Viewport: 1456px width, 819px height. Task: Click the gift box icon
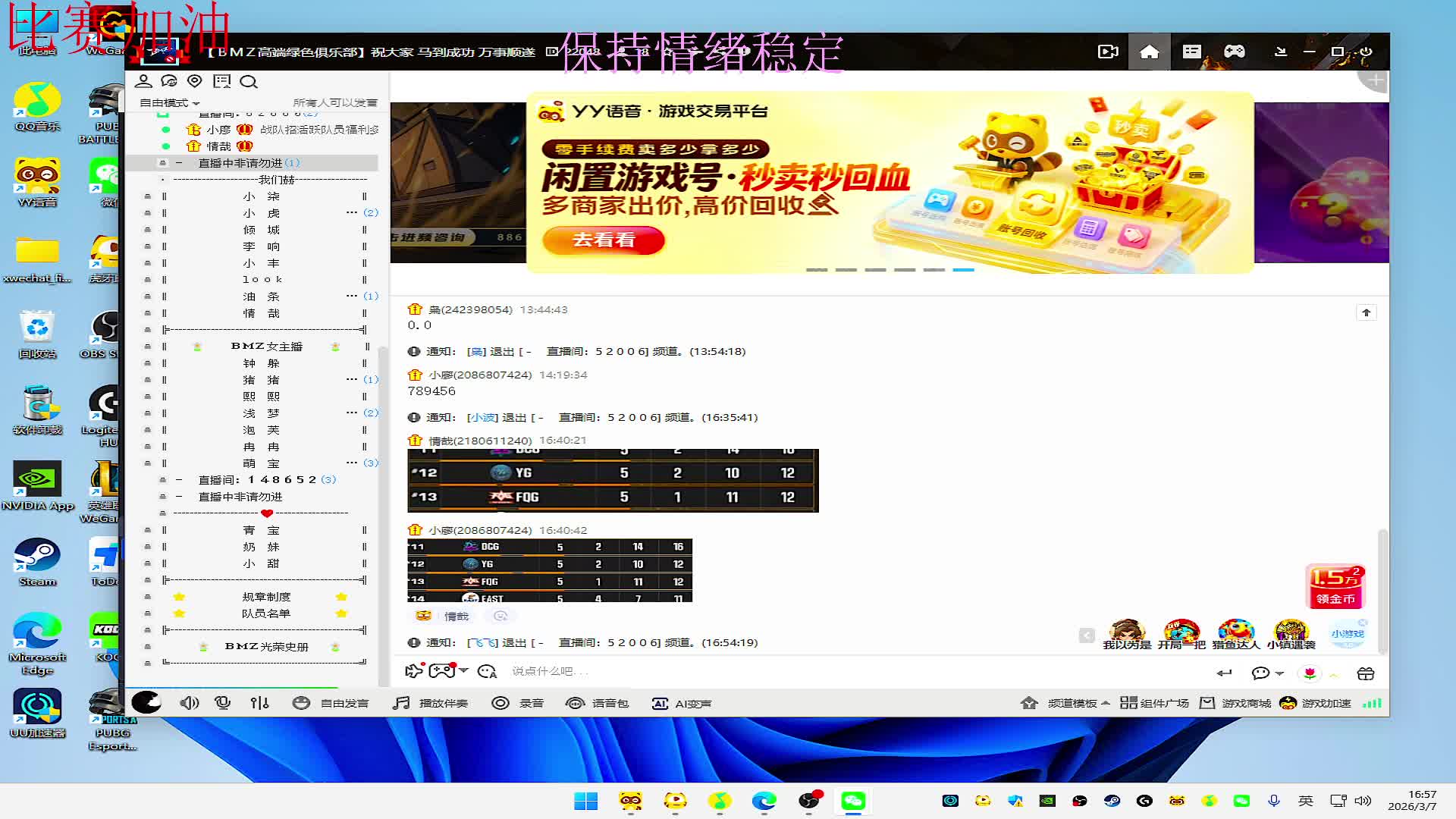(x=1365, y=673)
